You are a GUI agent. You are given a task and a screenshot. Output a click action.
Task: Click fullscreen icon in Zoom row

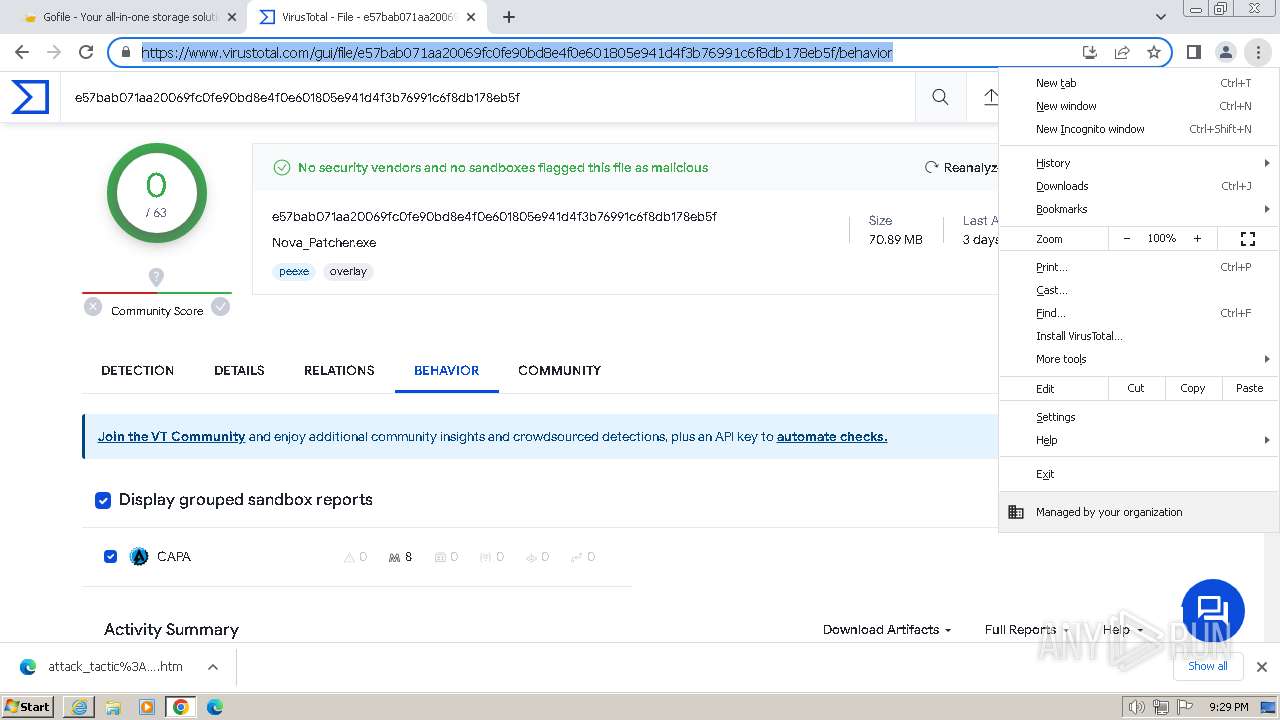coord(1248,239)
